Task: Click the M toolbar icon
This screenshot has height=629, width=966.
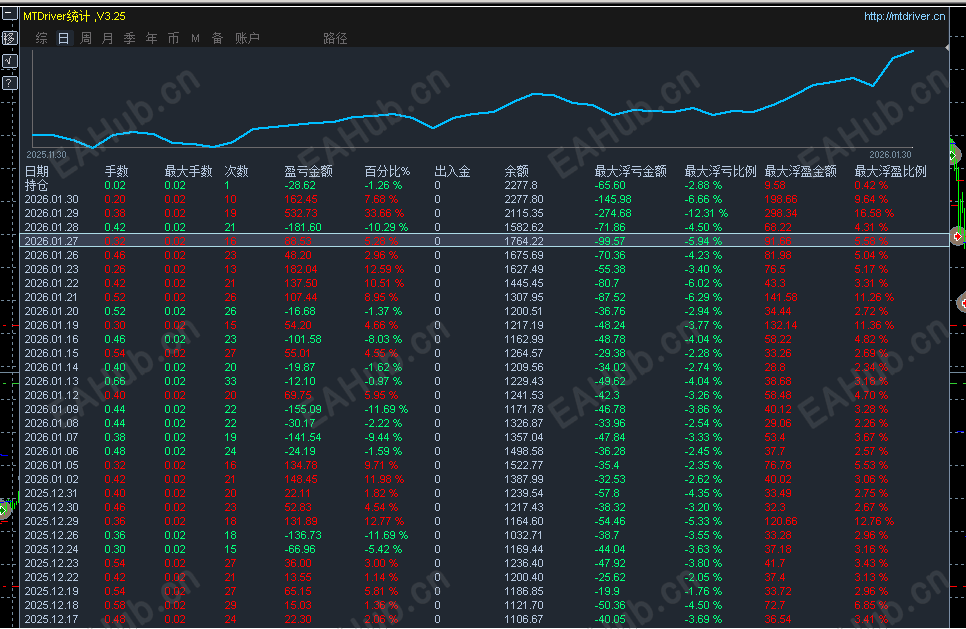Action: pyautogui.click(x=194, y=38)
